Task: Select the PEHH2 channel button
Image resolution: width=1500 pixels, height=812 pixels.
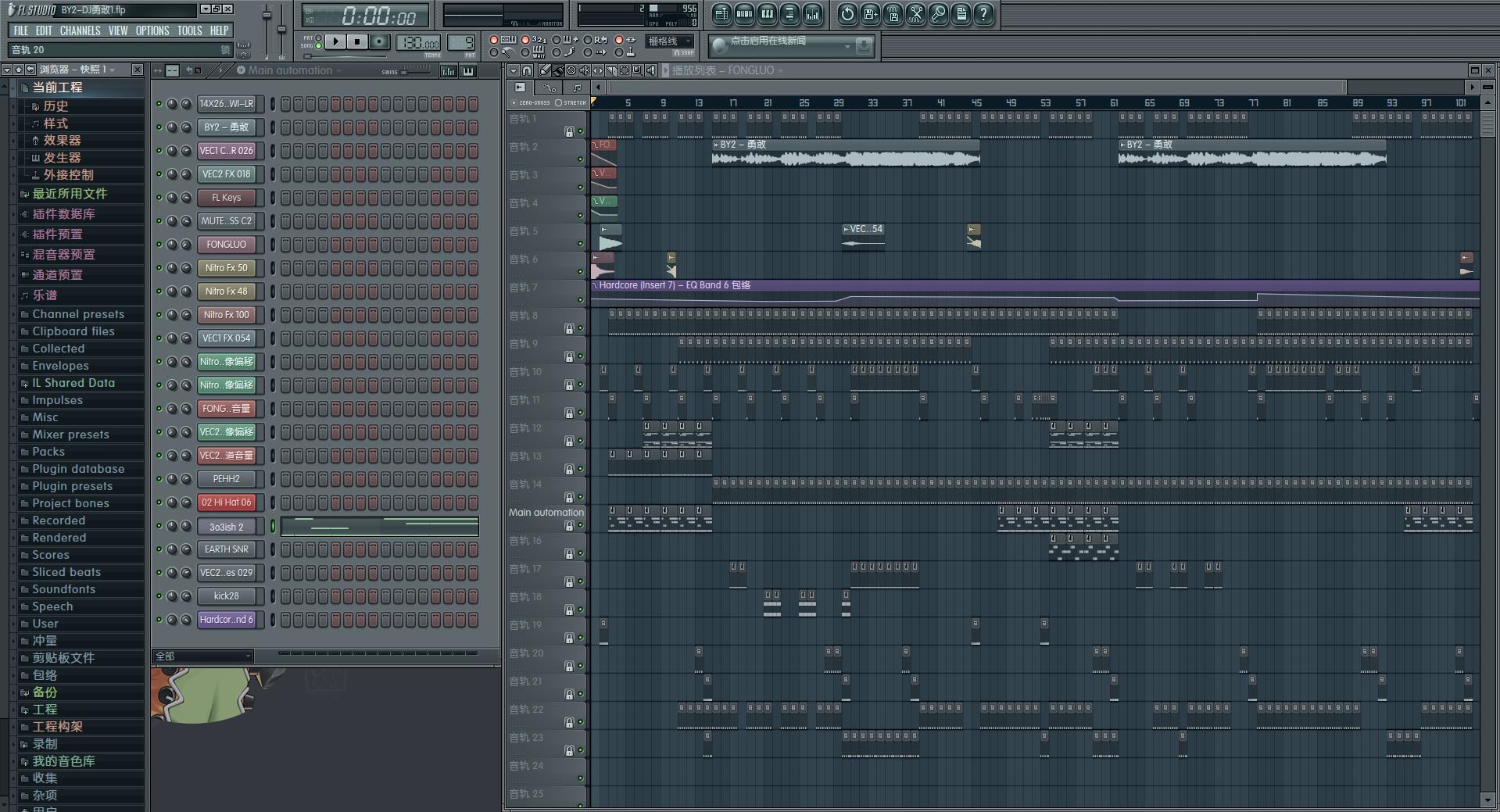Action: pyautogui.click(x=227, y=479)
